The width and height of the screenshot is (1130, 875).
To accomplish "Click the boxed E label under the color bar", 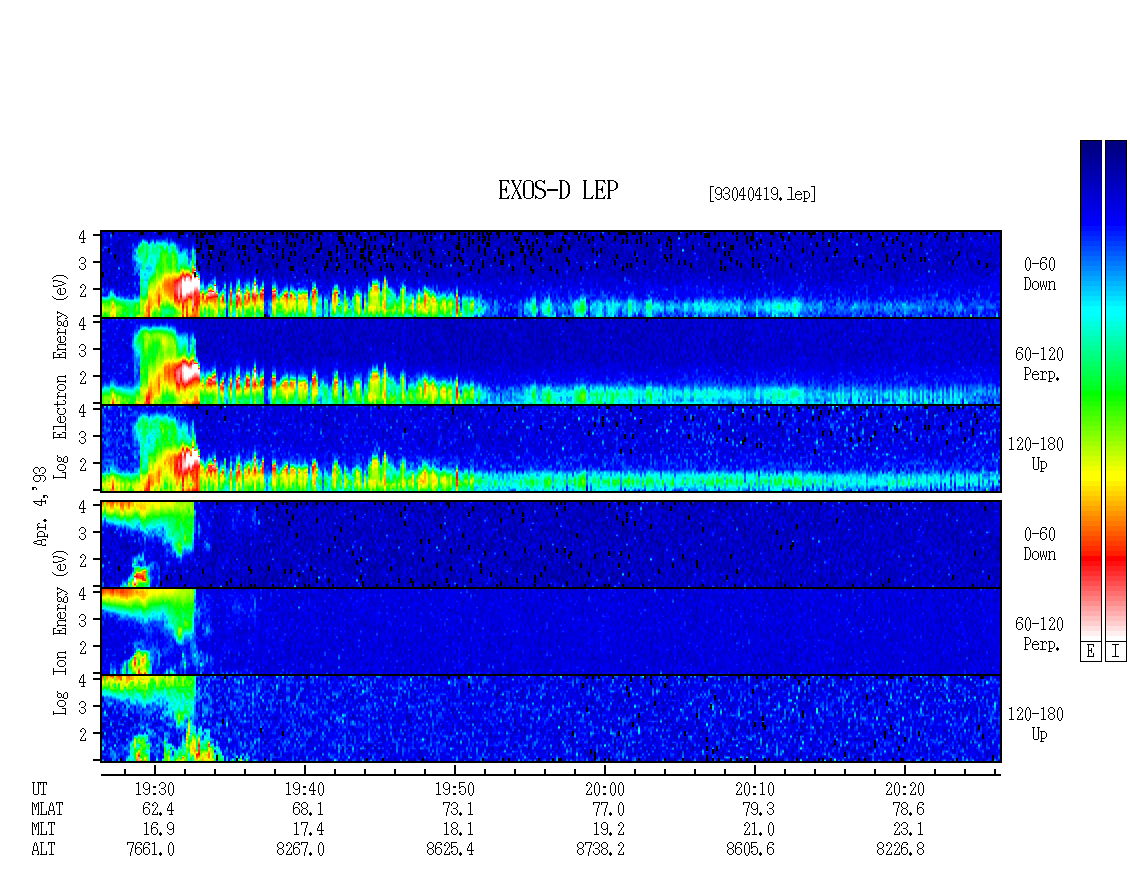I will coord(1090,652).
